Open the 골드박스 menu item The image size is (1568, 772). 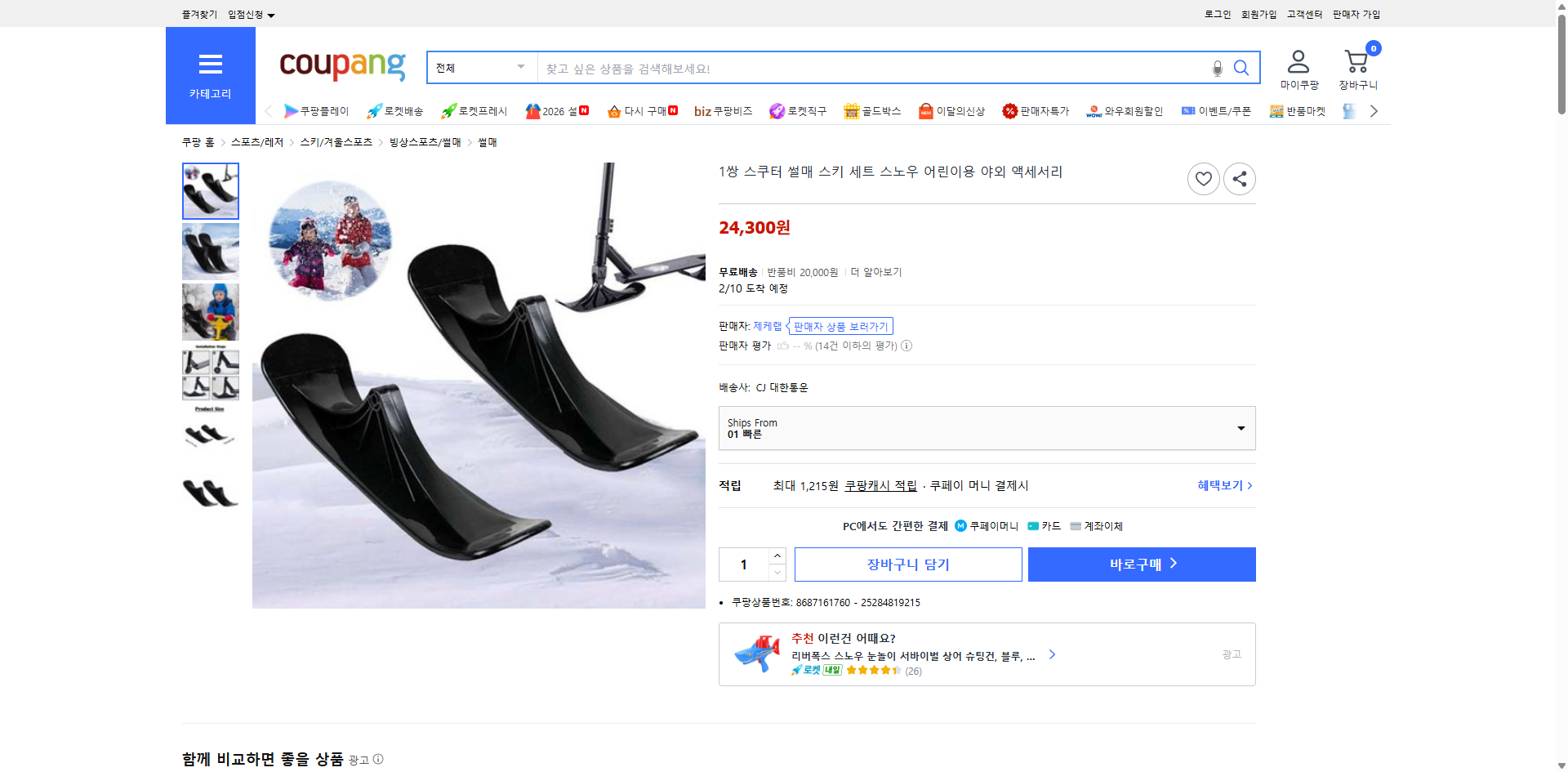tap(872, 111)
